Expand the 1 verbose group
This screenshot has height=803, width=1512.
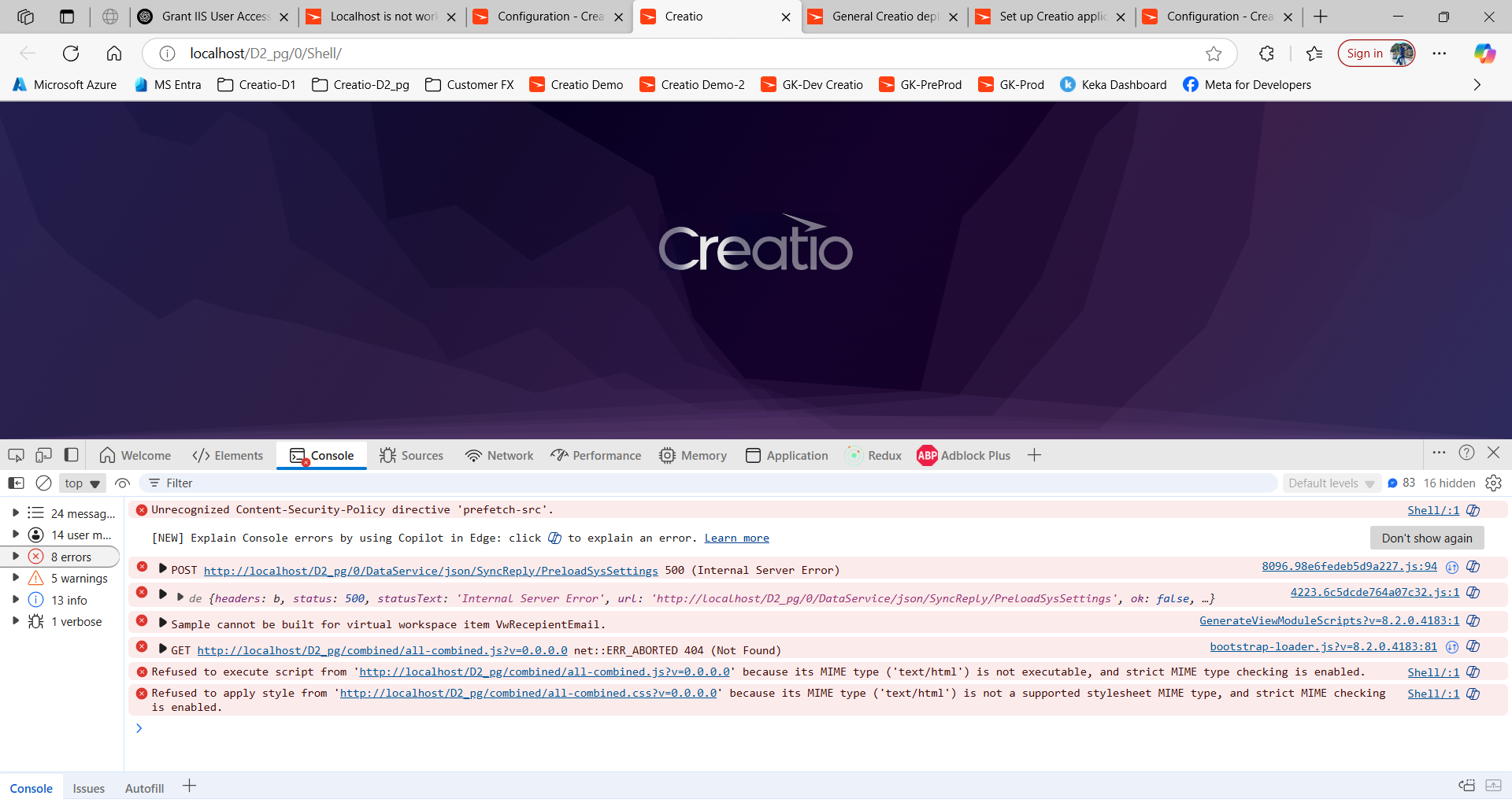[x=16, y=621]
